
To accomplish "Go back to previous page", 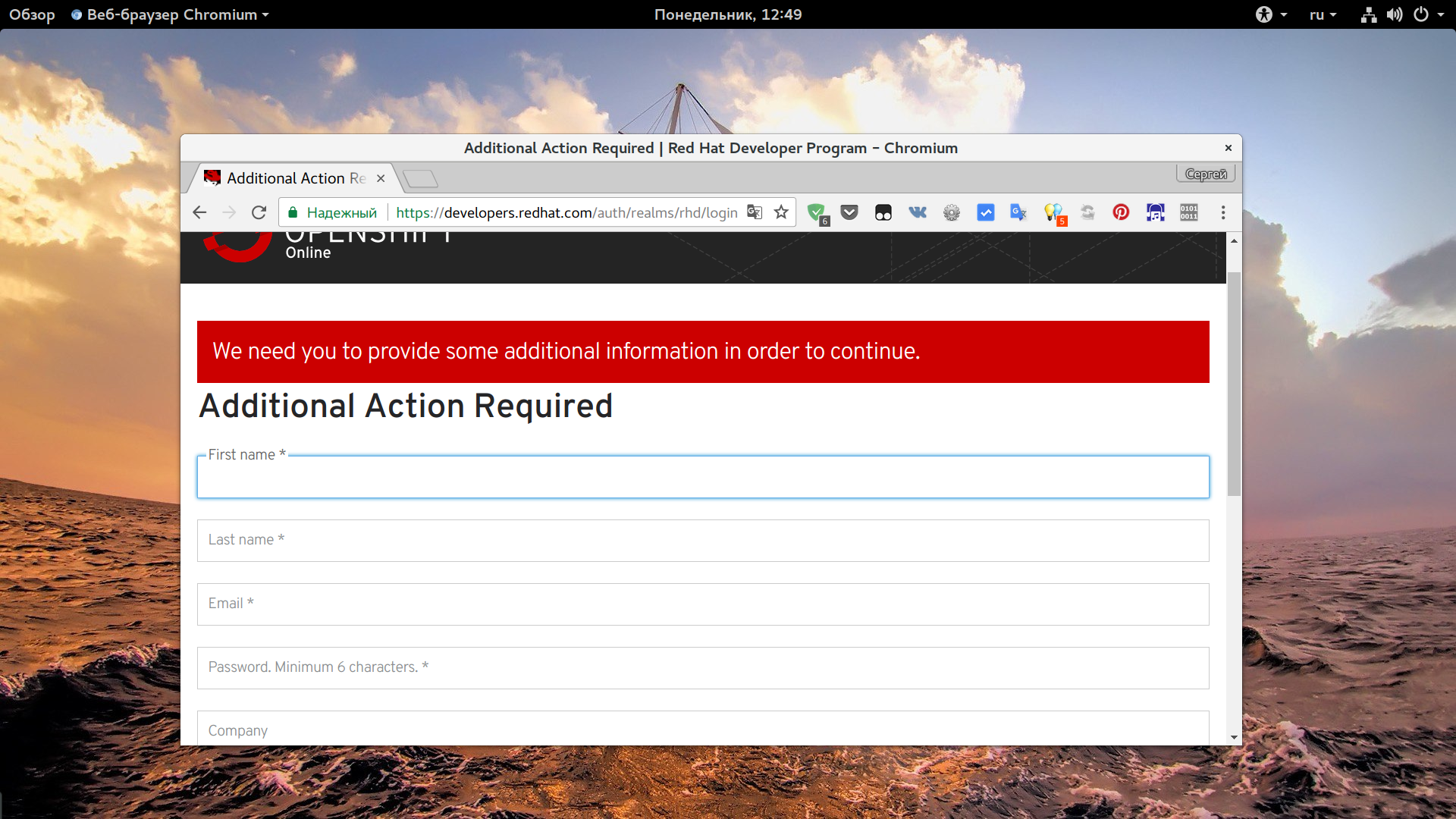I will point(199,212).
